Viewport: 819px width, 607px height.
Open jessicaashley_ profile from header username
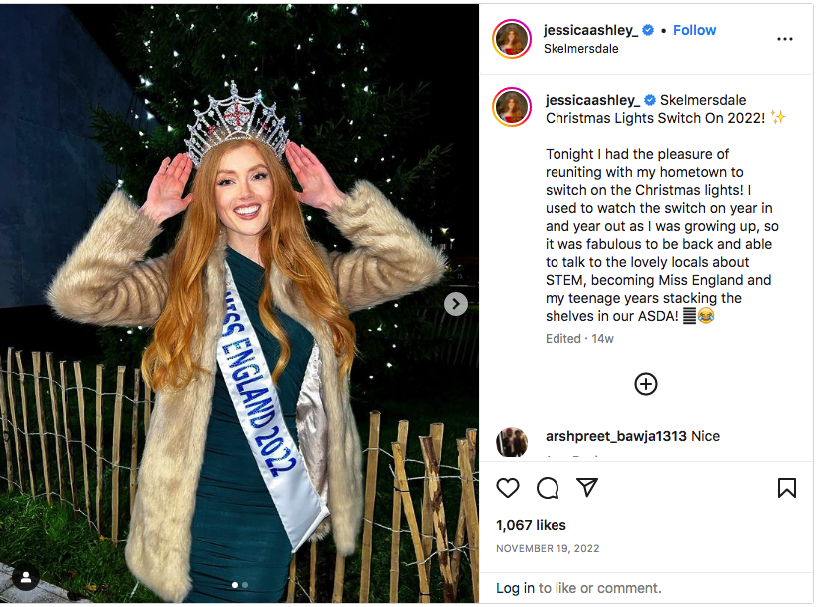(x=591, y=30)
